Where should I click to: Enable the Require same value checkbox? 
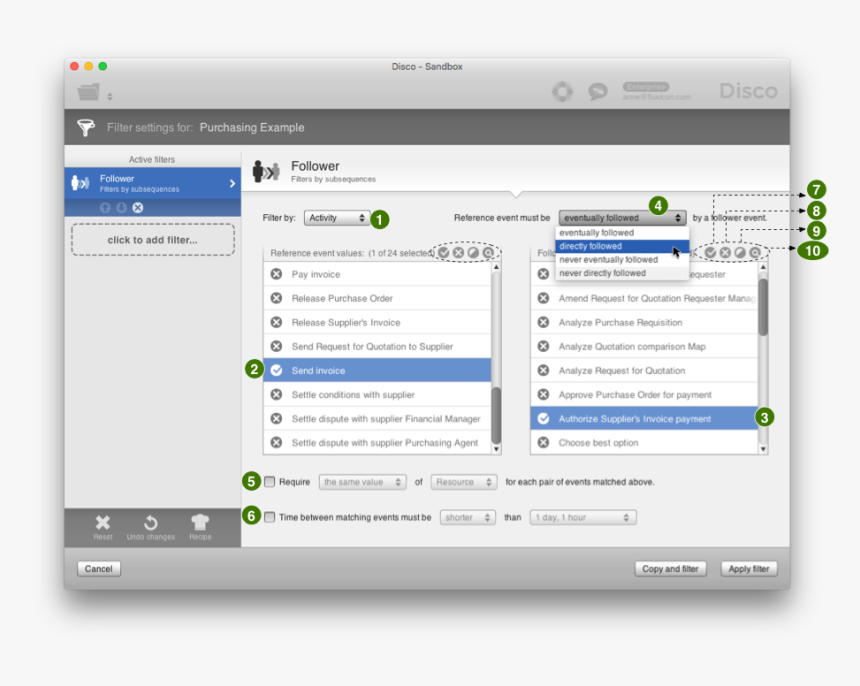(x=270, y=482)
